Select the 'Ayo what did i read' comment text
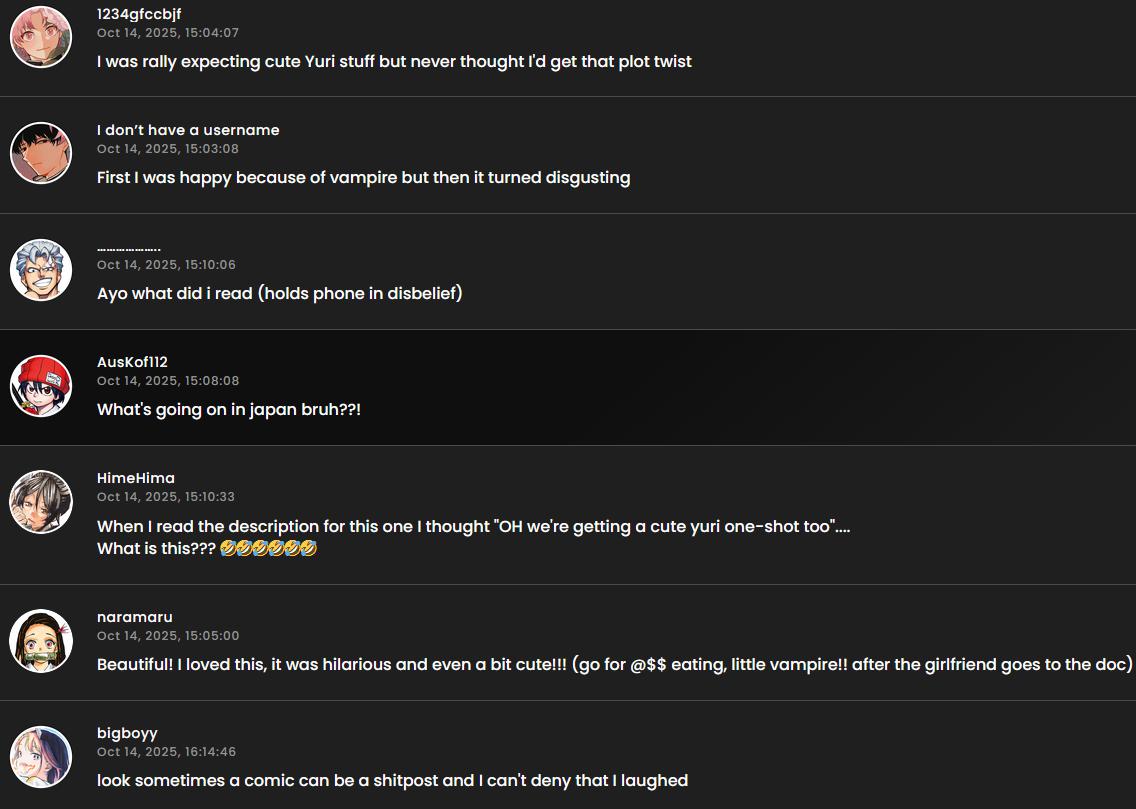This screenshot has height=809, width=1136. 280,294
